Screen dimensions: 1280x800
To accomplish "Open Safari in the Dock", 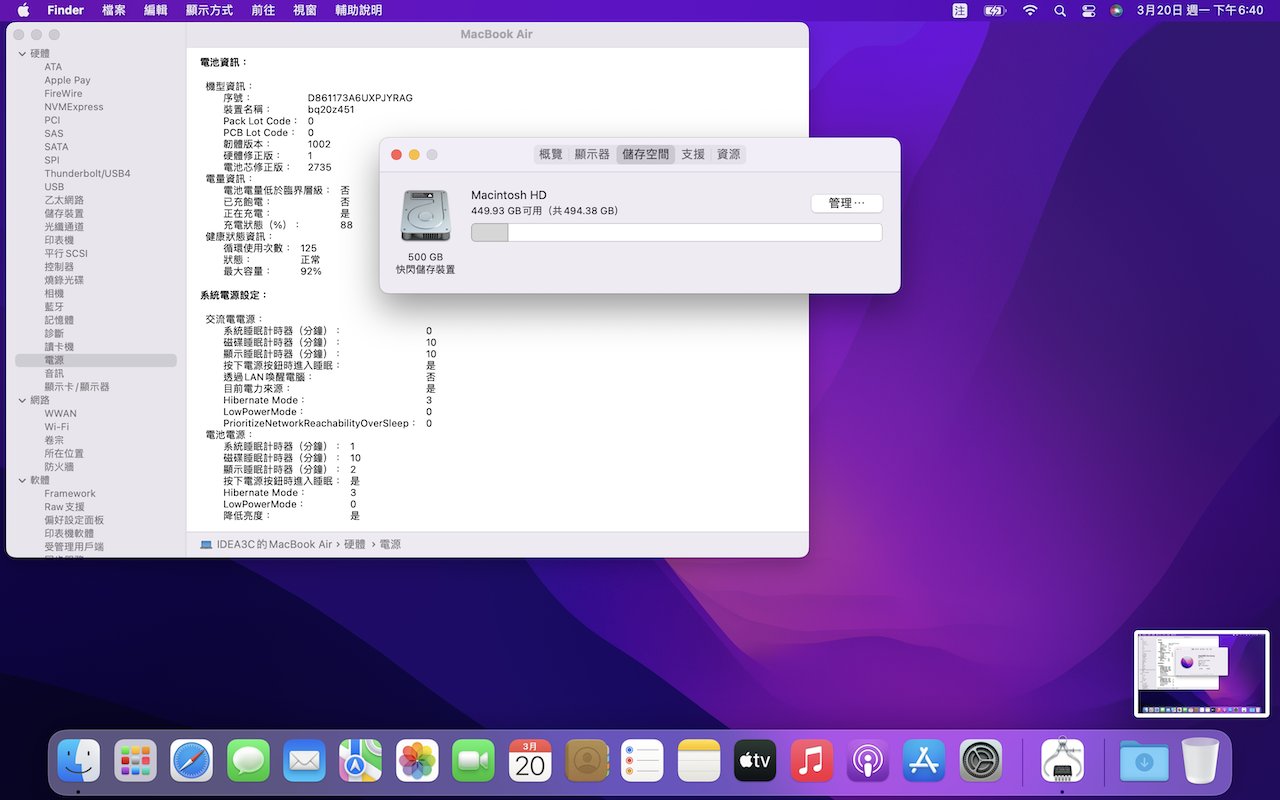I will click(191, 761).
